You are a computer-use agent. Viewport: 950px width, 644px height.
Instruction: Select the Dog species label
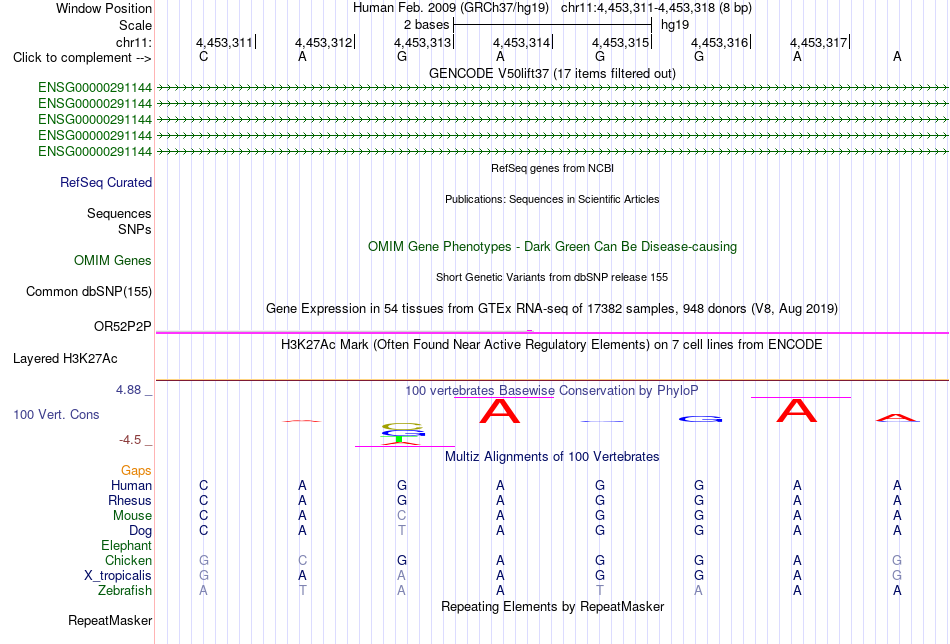coord(140,531)
